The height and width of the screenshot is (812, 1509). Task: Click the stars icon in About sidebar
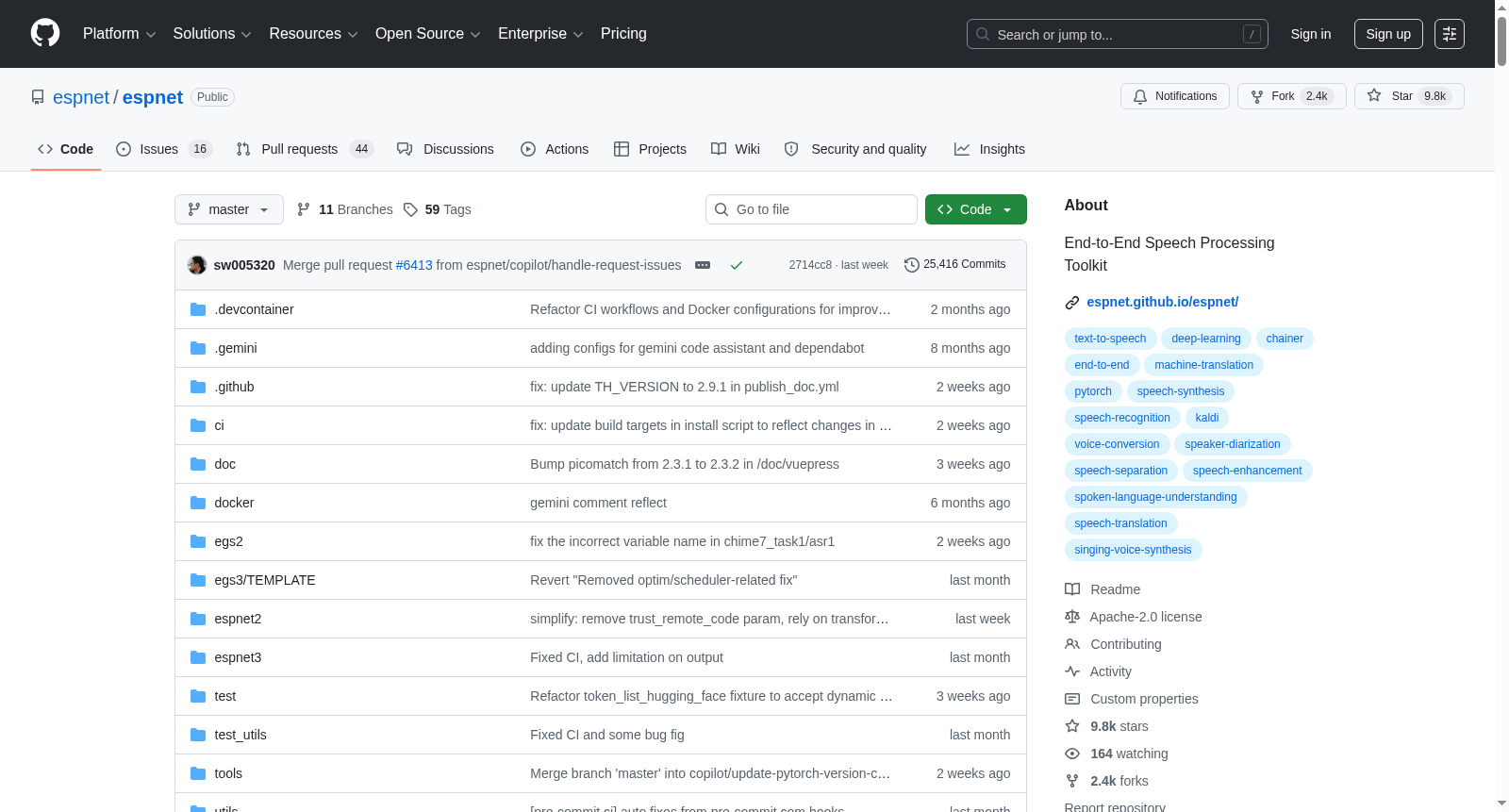1072,726
